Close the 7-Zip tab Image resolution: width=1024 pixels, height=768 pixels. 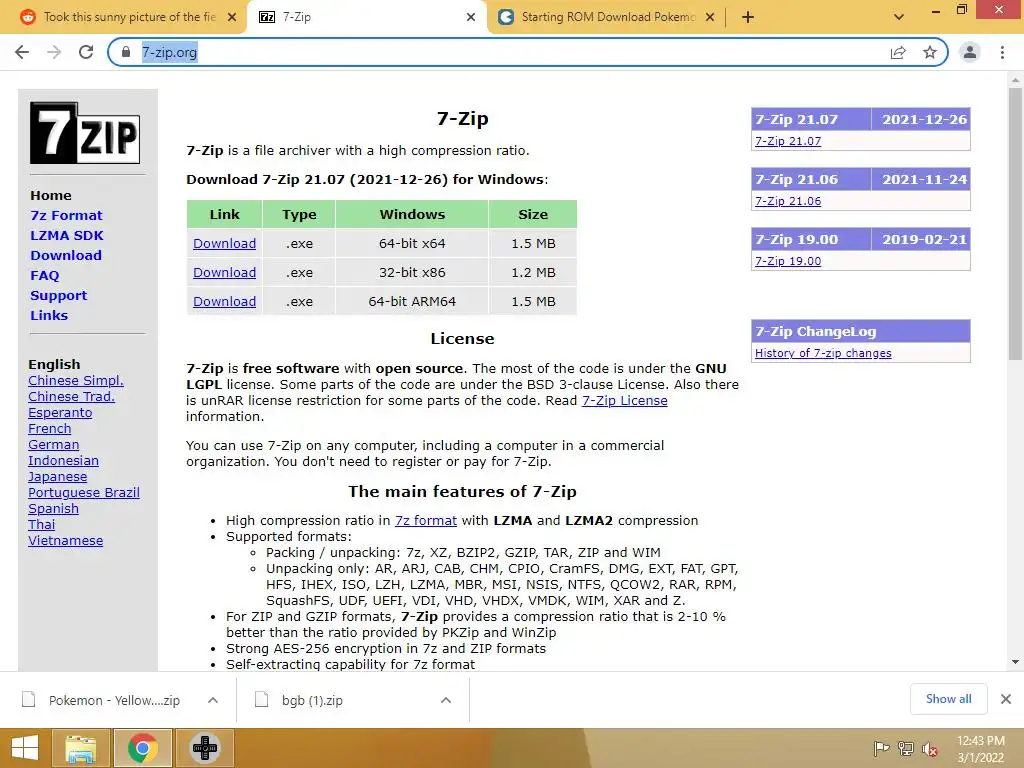[x=471, y=17]
